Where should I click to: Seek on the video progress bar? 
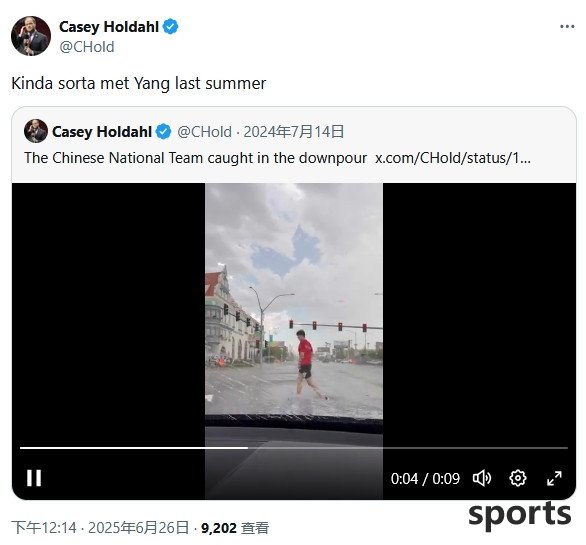294,447
